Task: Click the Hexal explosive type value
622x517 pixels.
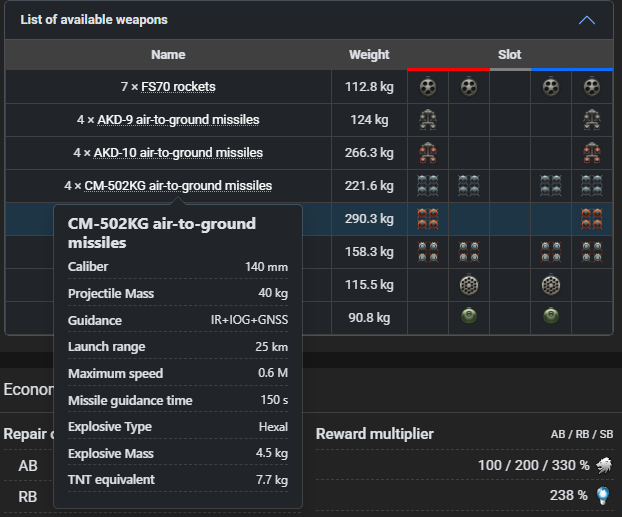Action: [x=273, y=427]
